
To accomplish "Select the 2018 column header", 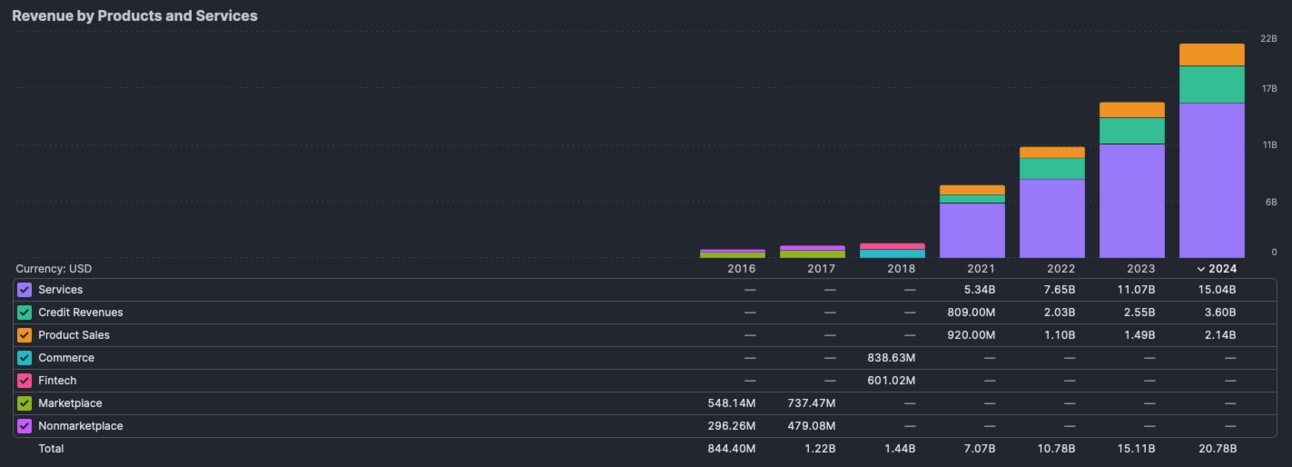I will (901, 269).
